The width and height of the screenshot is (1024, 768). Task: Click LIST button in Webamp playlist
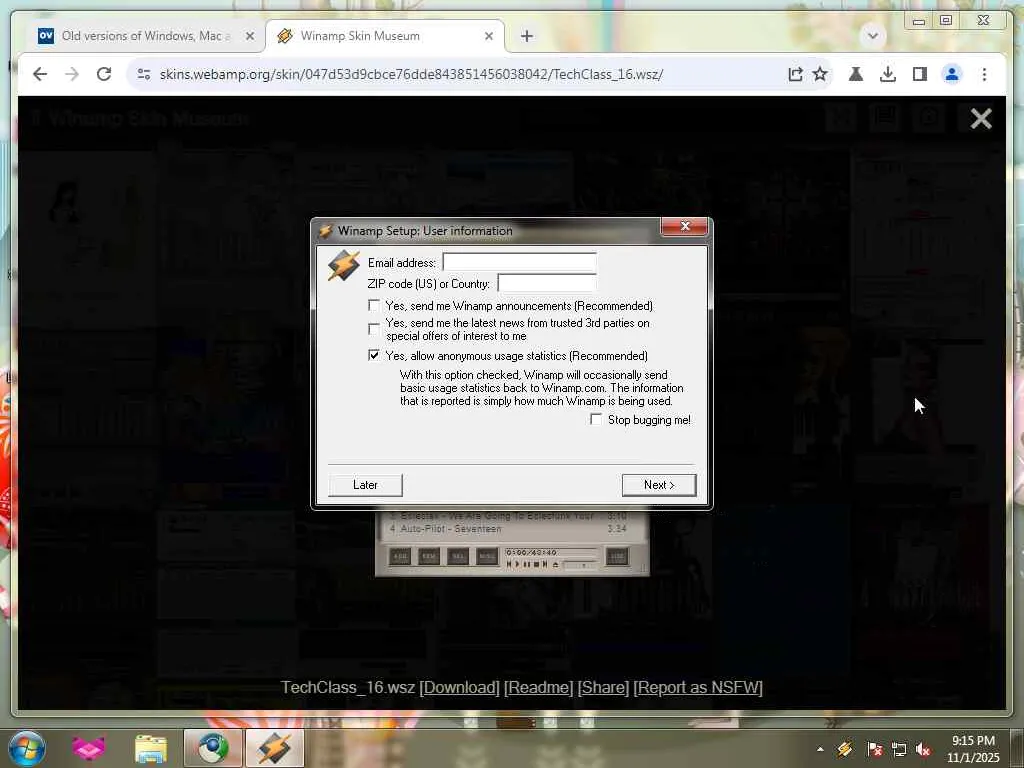[616, 556]
